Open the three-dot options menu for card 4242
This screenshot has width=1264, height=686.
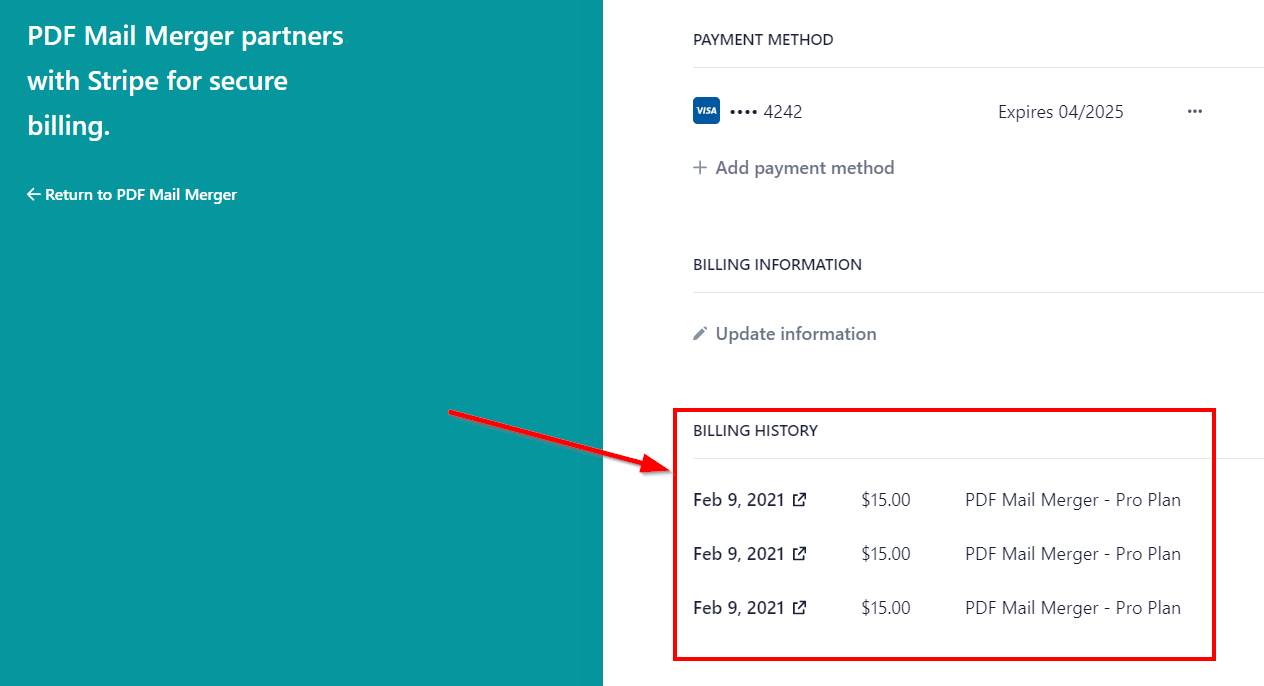(1194, 112)
